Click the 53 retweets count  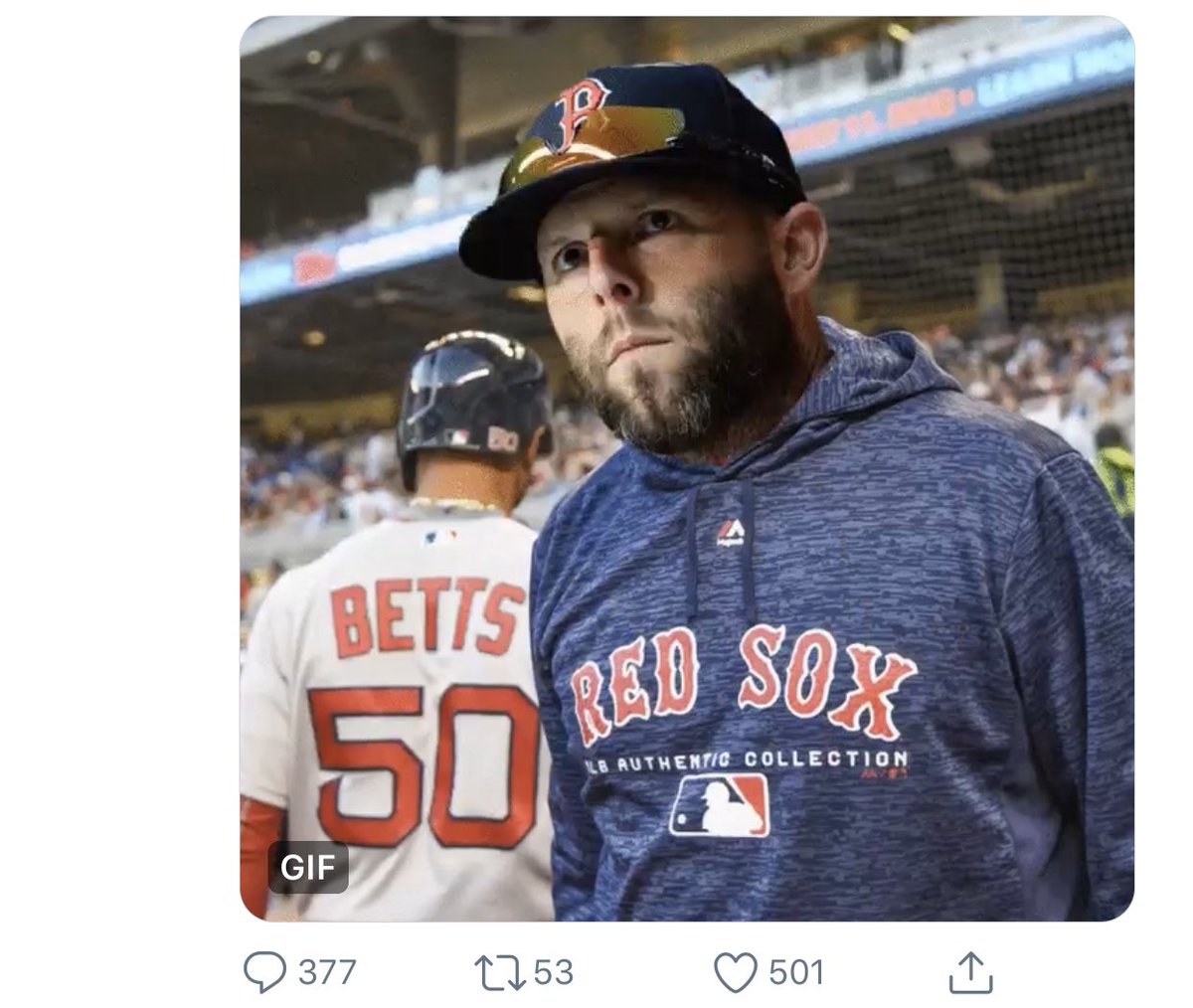click(554, 972)
